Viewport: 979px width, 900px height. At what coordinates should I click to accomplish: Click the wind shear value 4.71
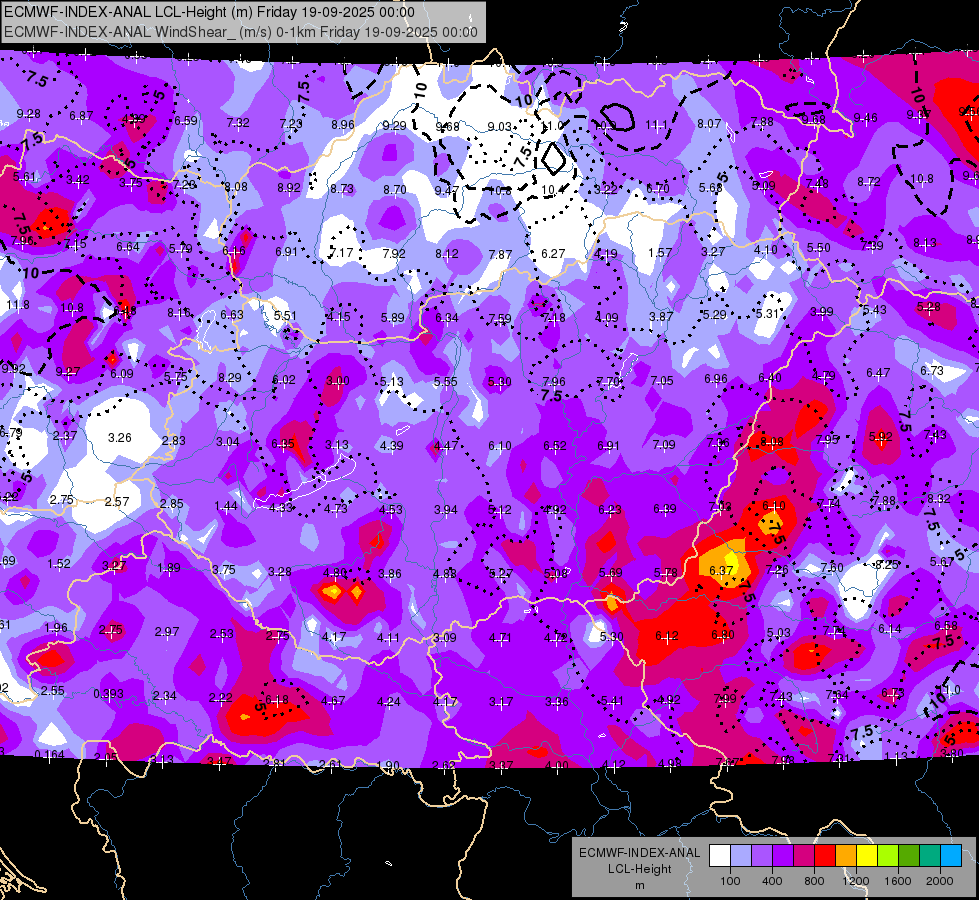coord(499,638)
